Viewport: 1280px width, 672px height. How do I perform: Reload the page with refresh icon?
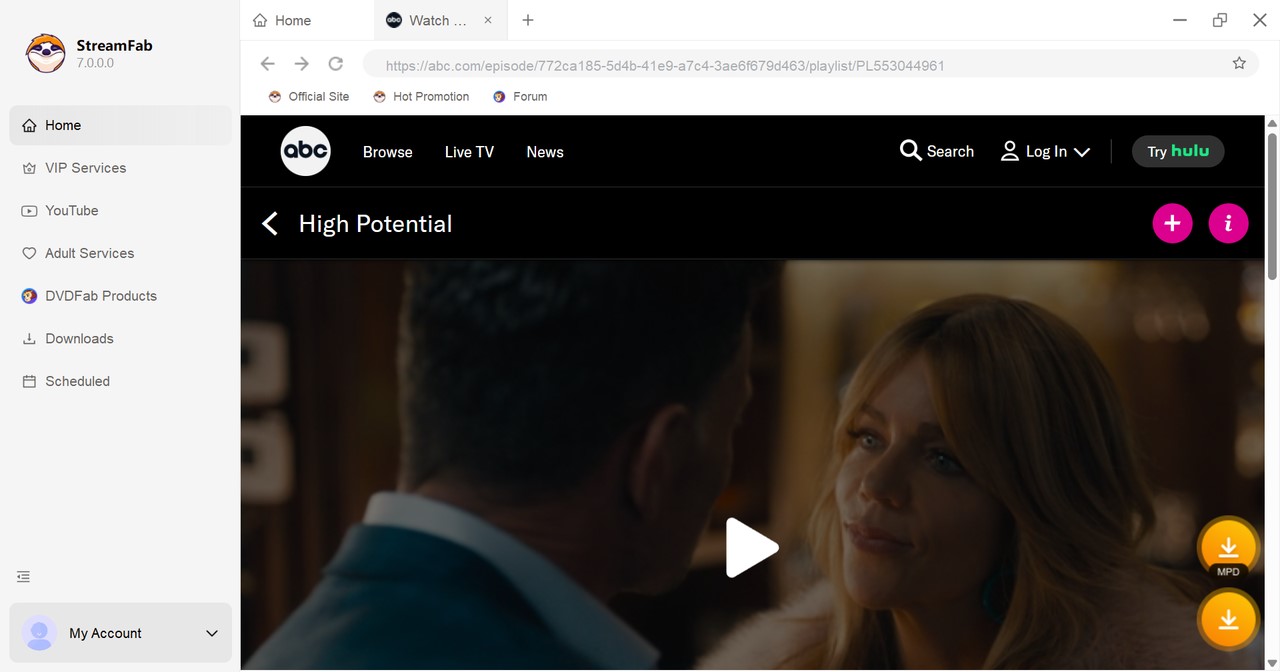click(x=336, y=64)
